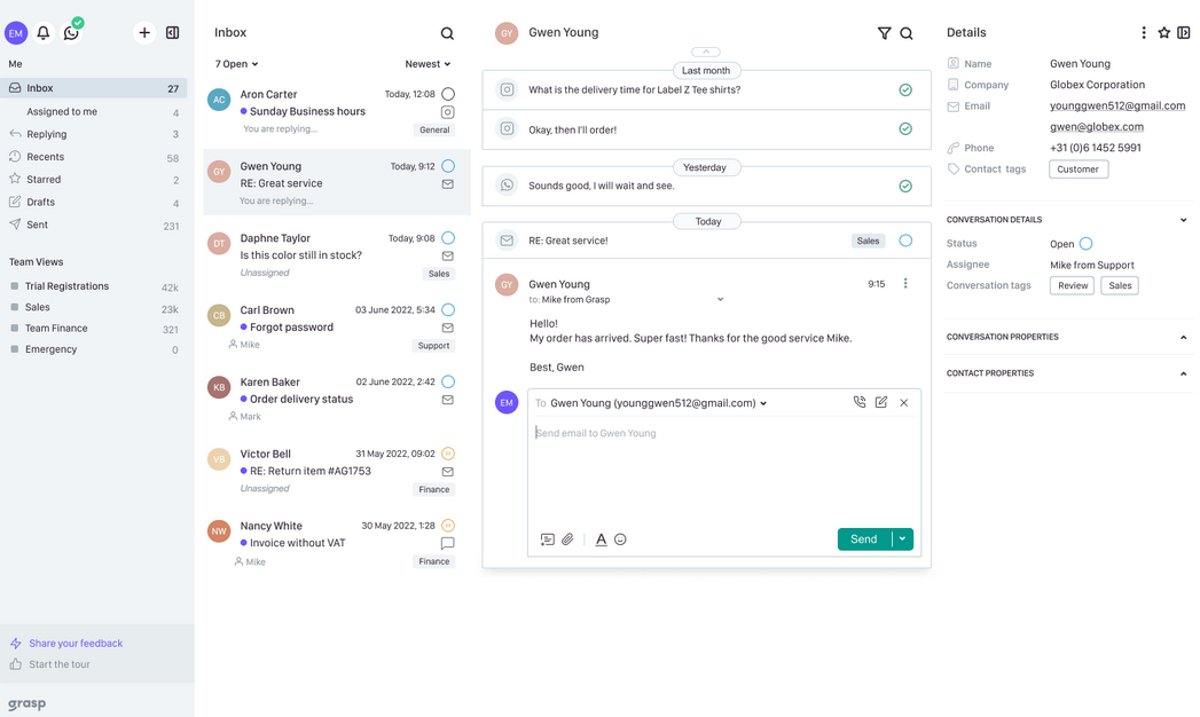Open the call icon in the reply header
The width and height of the screenshot is (1200, 717).
pyautogui.click(x=859, y=401)
